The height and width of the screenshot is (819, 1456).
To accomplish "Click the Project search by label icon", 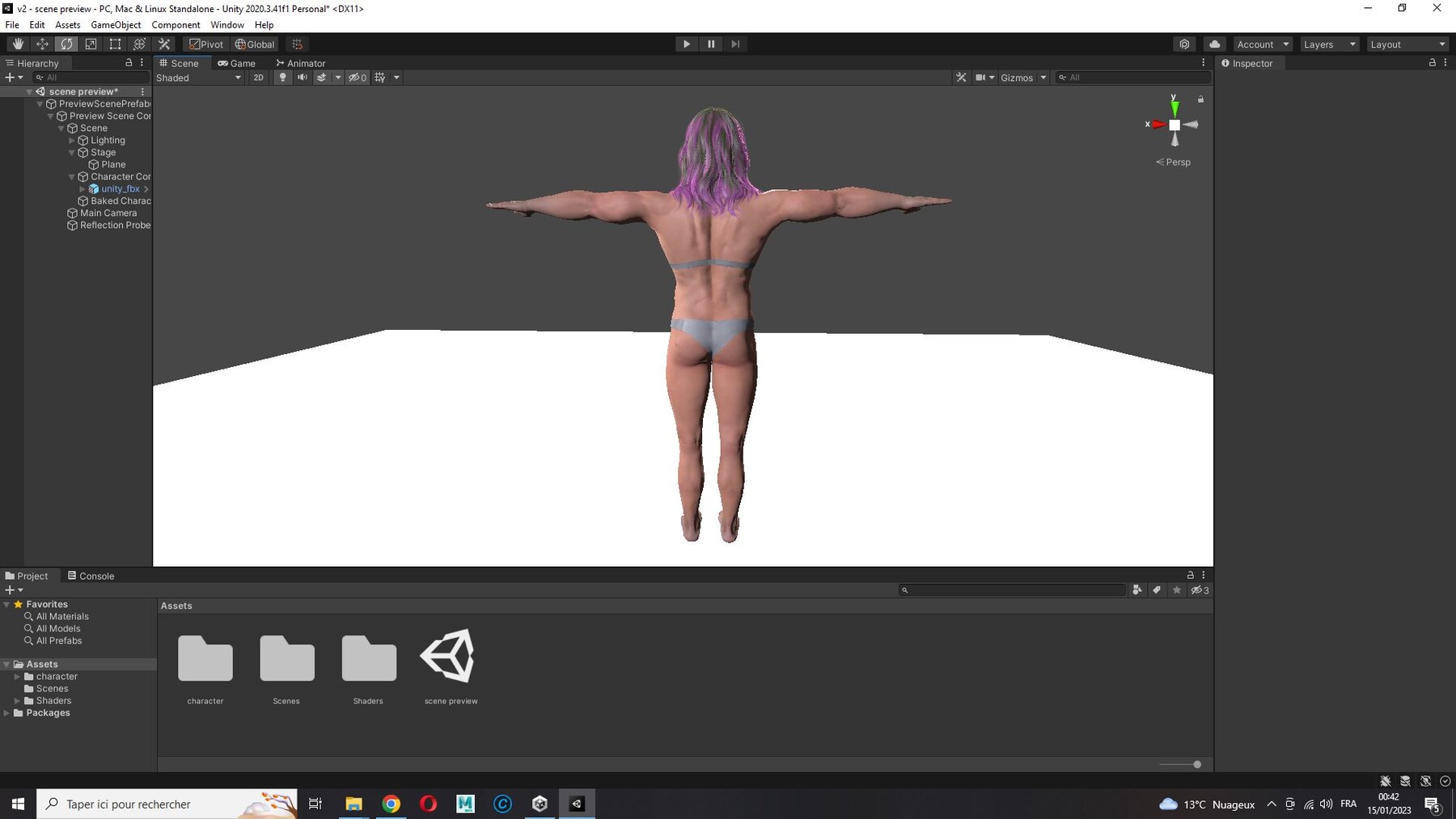I will [1157, 590].
